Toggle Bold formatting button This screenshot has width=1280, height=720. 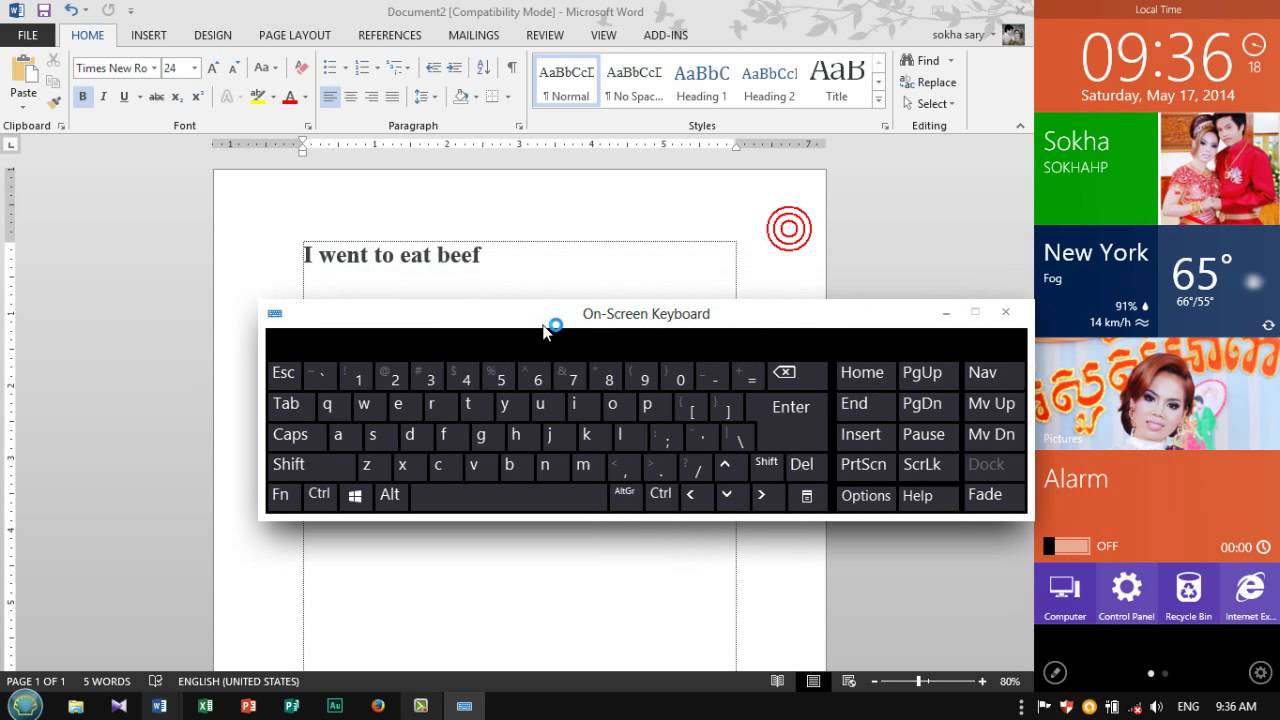tap(83, 97)
